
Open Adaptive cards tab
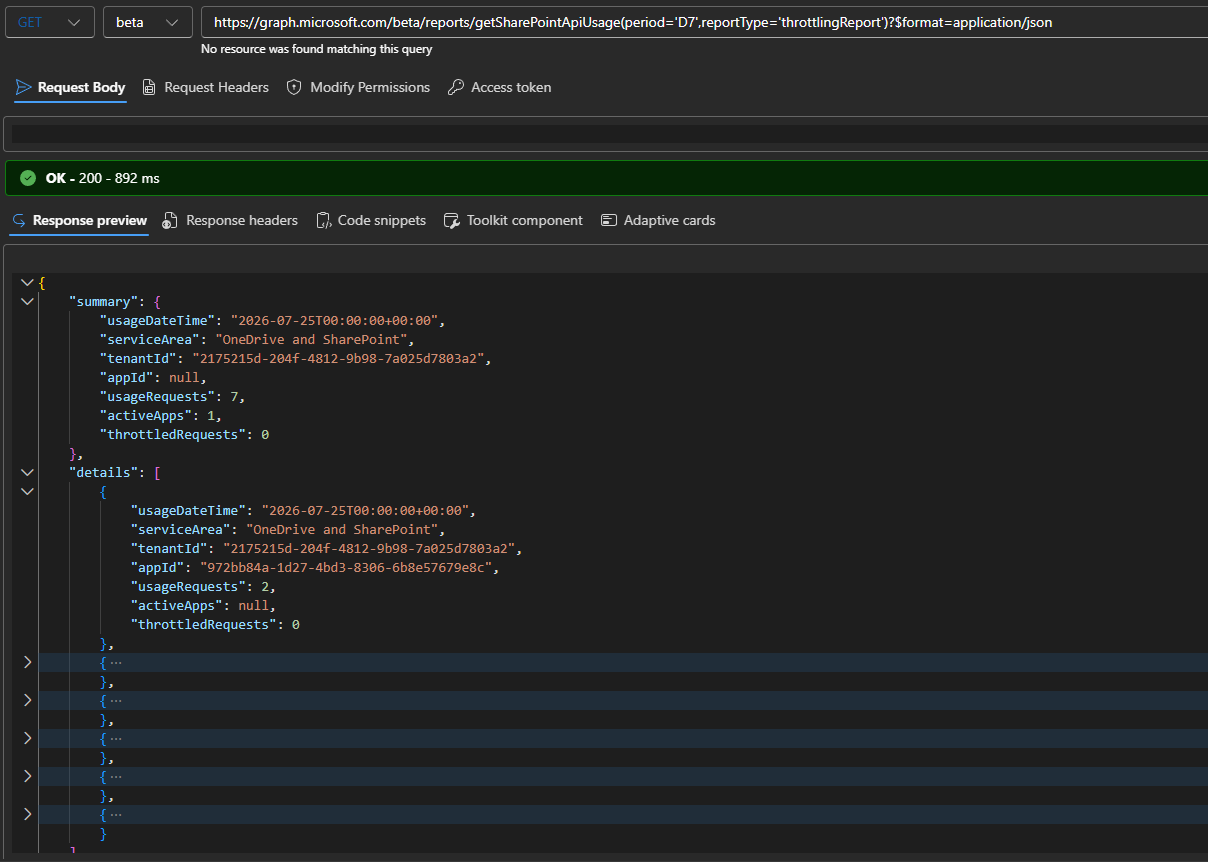click(658, 221)
